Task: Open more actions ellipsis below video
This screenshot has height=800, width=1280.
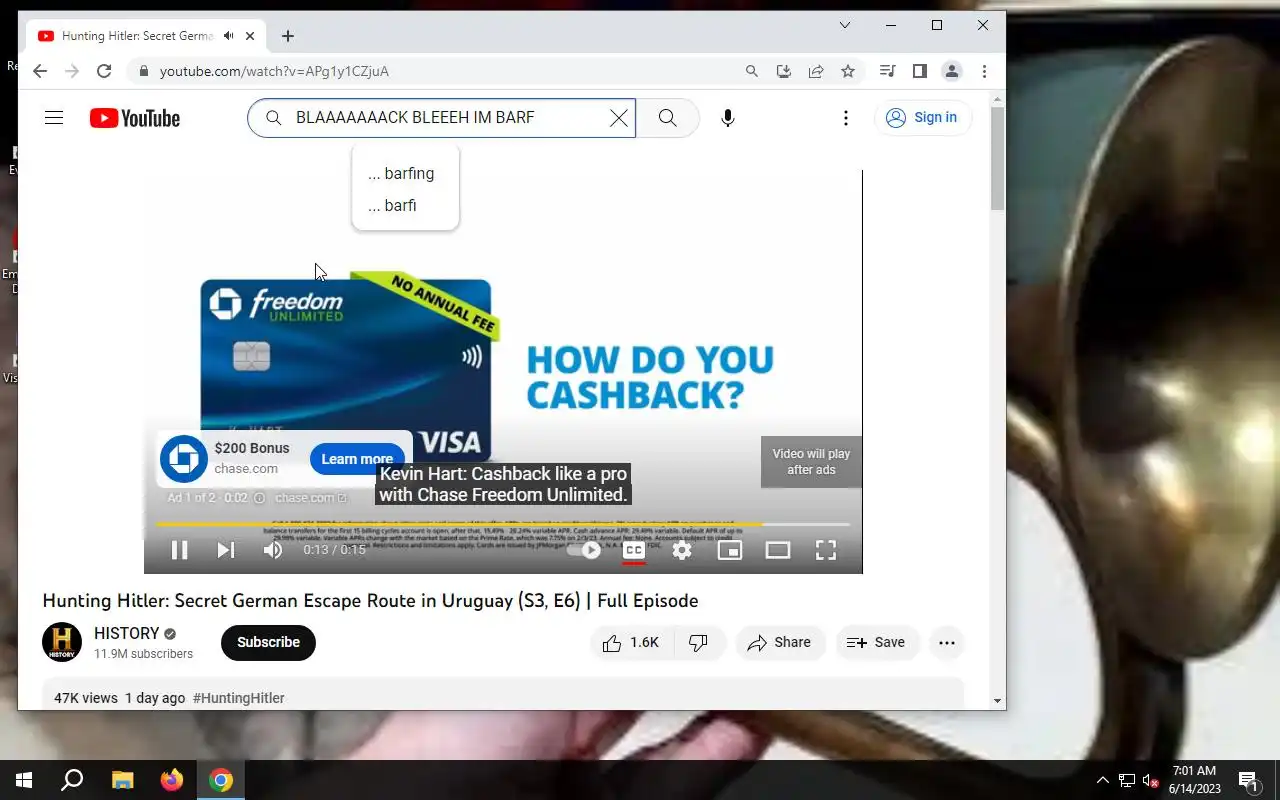Action: 947,643
